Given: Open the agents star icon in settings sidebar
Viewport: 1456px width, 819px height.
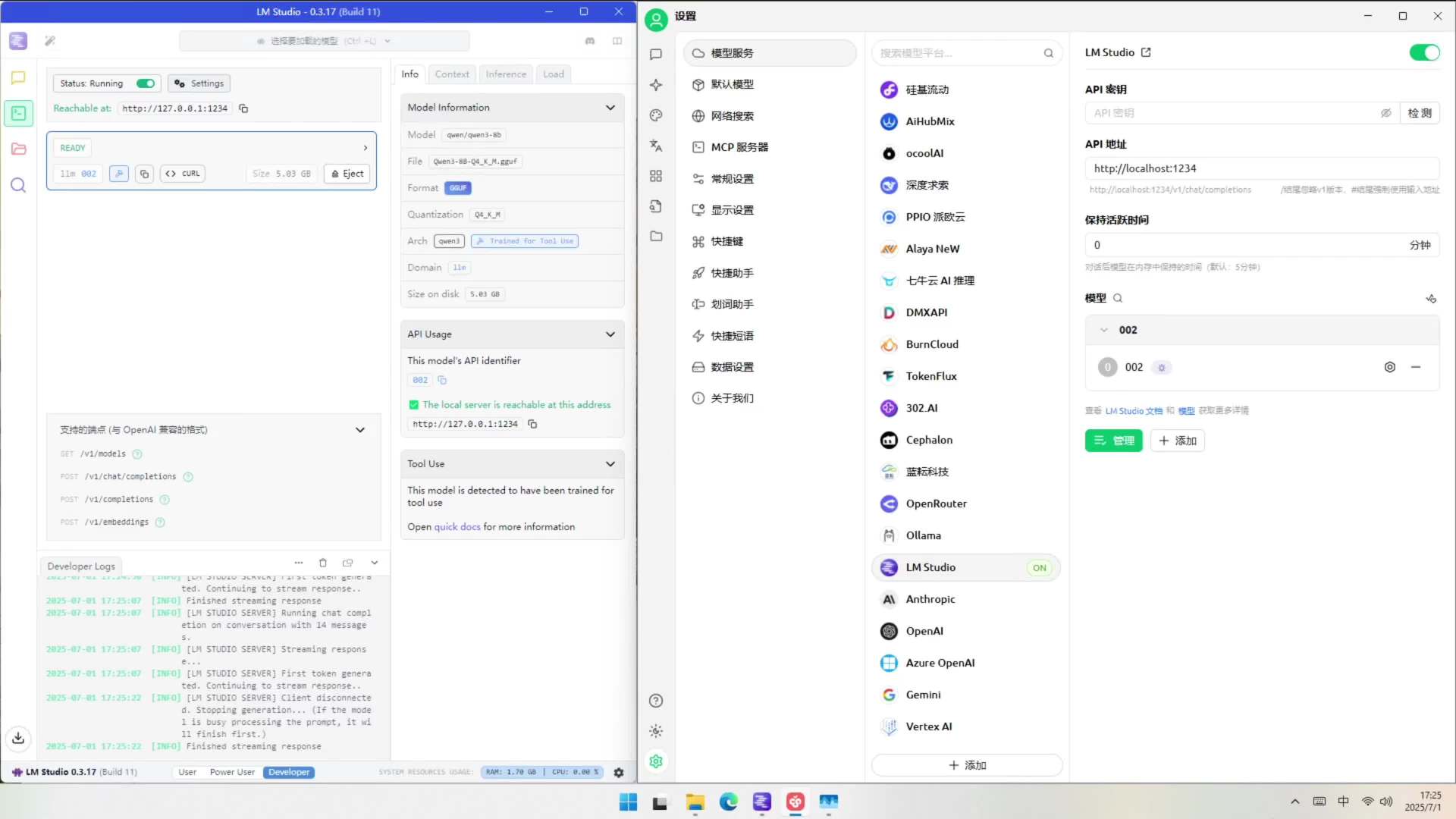Looking at the screenshot, I should tap(656, 85).
